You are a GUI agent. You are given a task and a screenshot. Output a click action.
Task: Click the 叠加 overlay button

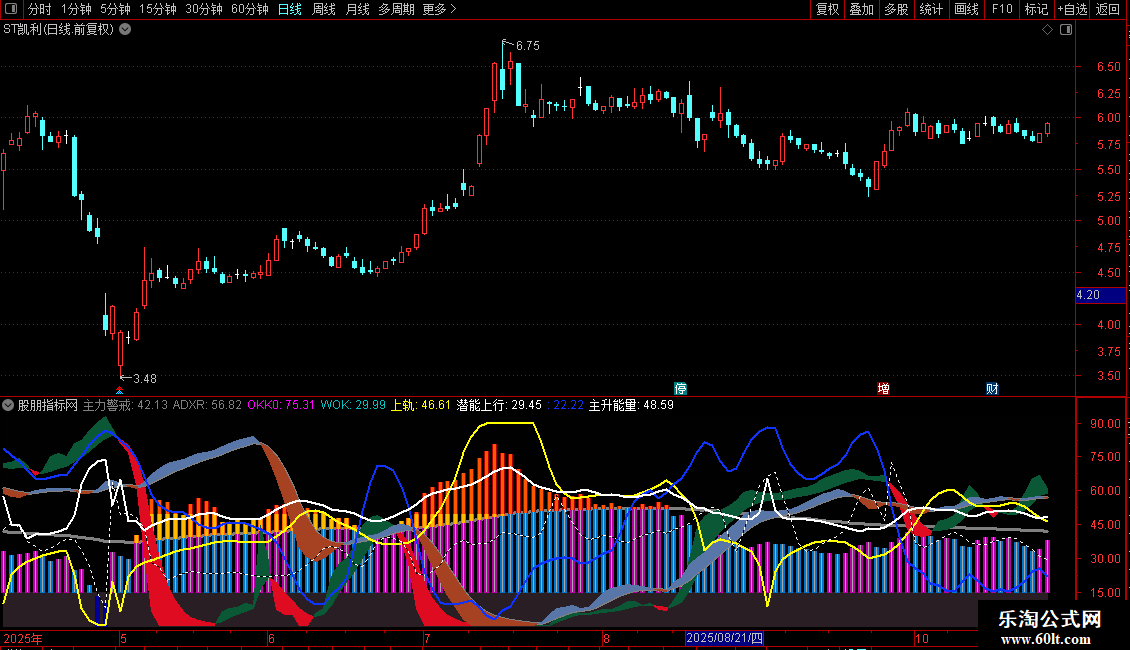pos(862,9)
